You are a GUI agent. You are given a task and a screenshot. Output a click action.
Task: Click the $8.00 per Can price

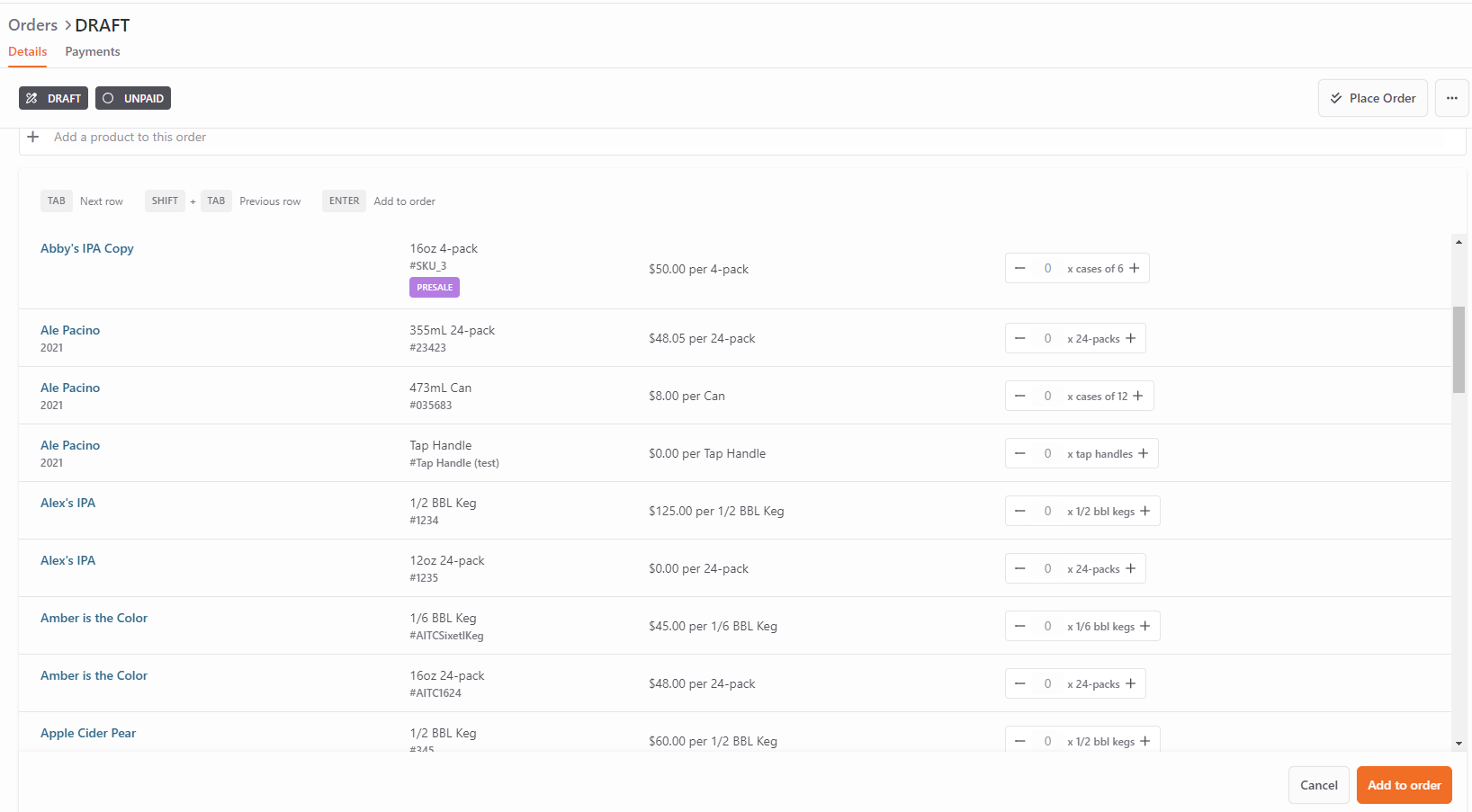tap(687, 396)
